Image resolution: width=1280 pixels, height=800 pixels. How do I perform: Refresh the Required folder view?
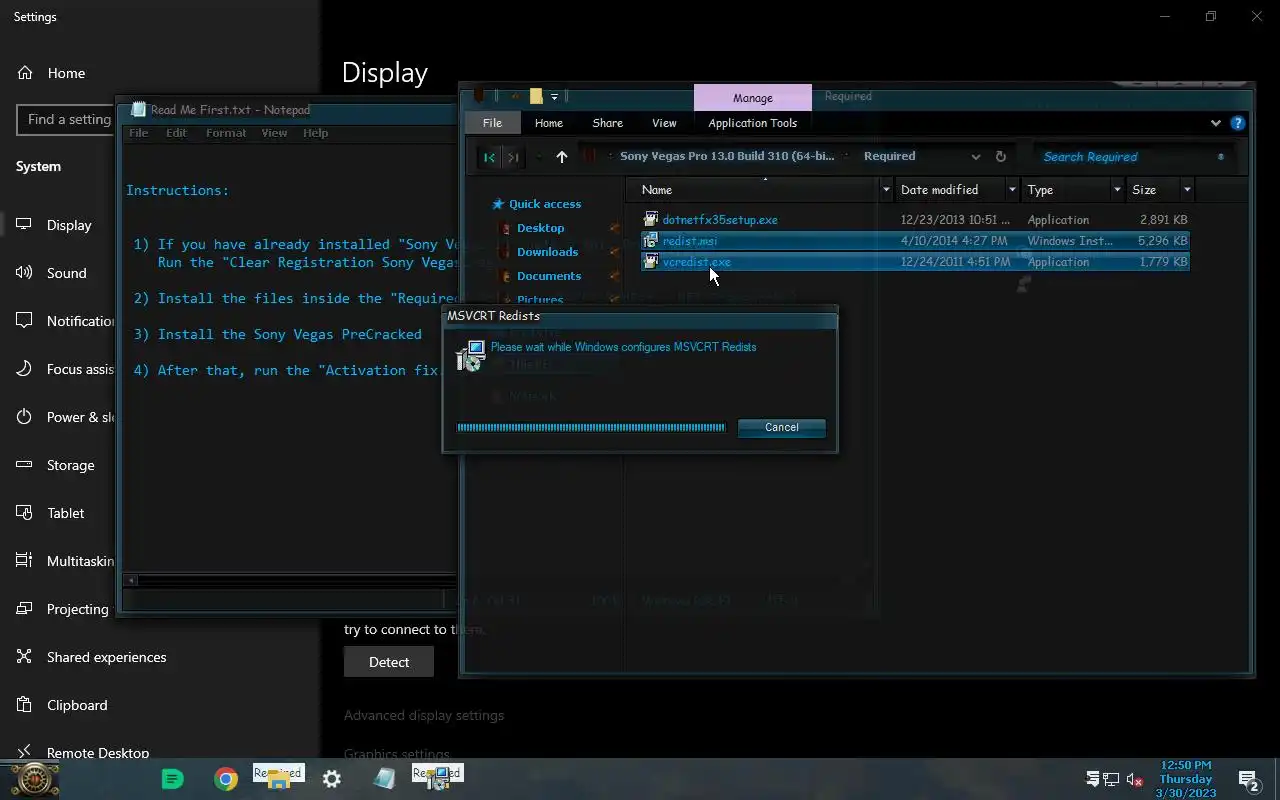click(1000, 157)
